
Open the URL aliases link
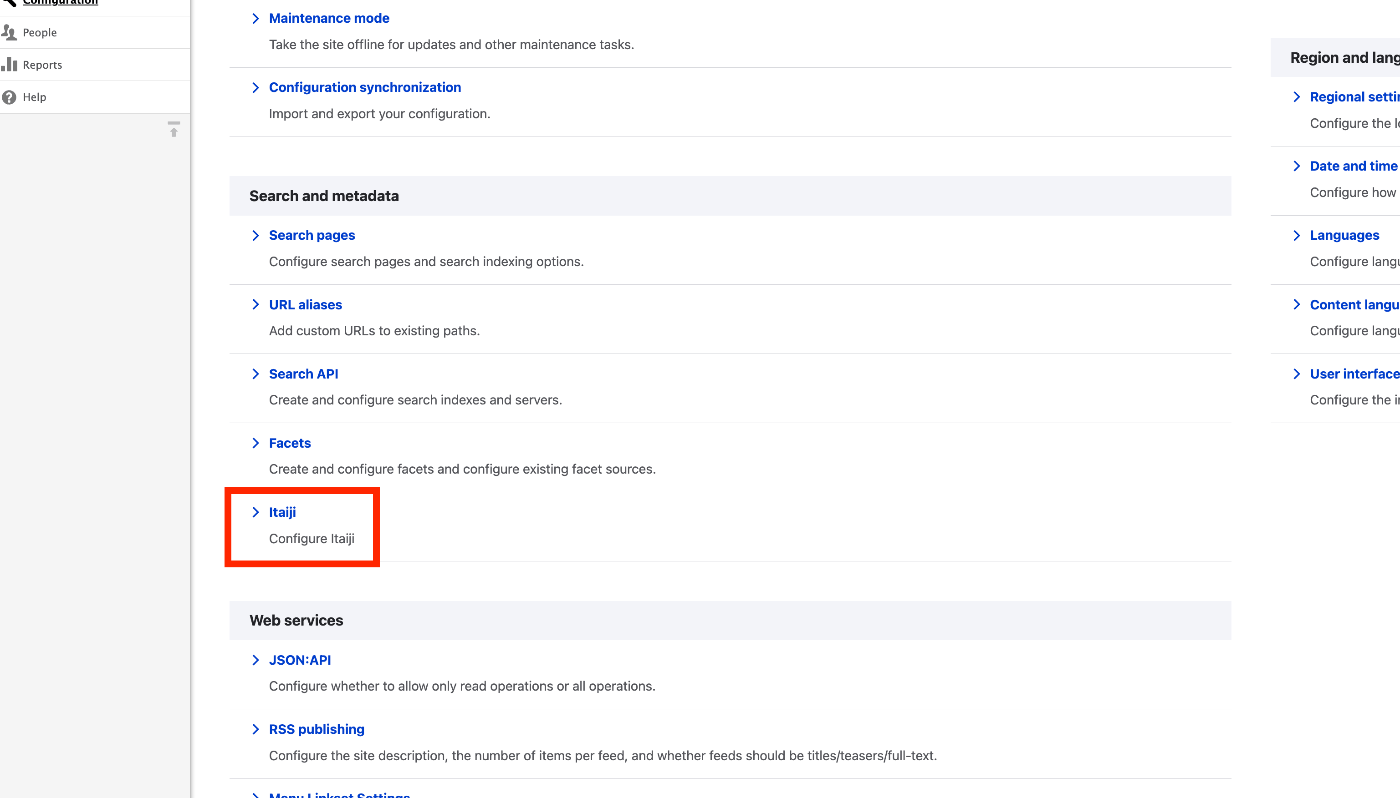click(x=305, y=304)
